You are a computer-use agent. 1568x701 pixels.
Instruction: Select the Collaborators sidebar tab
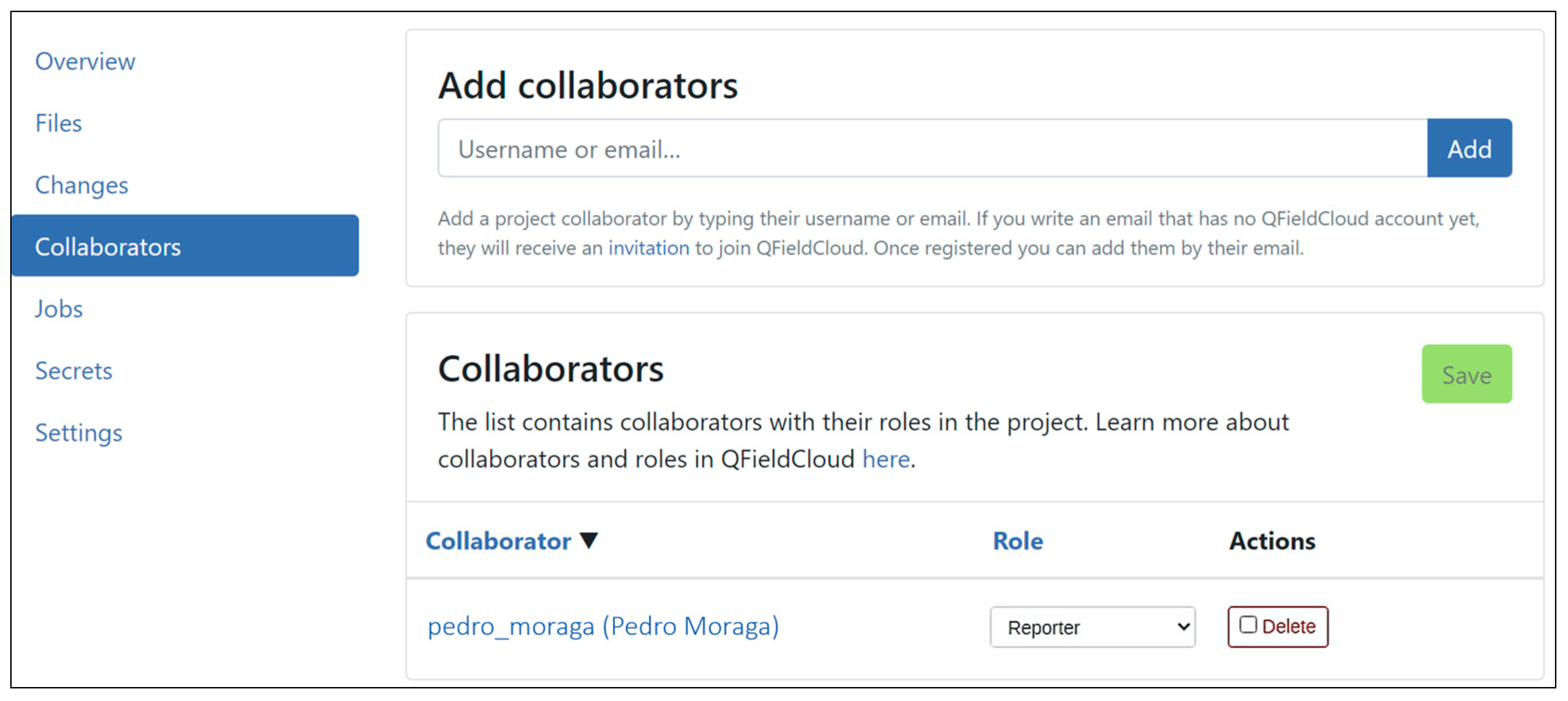tap(108, 247)
